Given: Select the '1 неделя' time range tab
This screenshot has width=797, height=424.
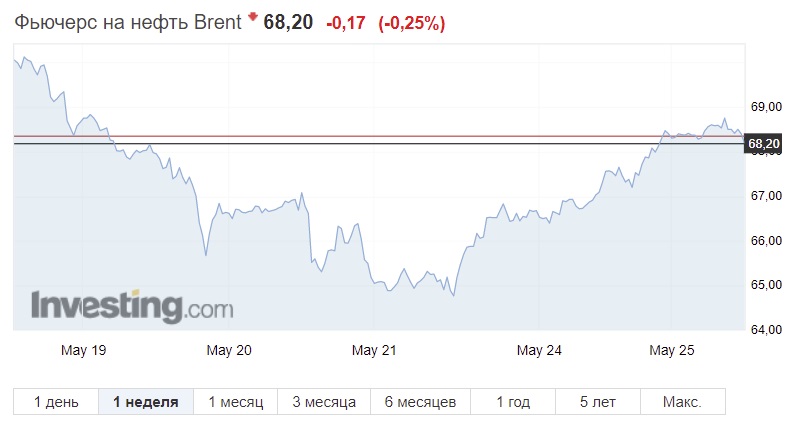Looking at the screenshot, I should (x=146, y=402).
